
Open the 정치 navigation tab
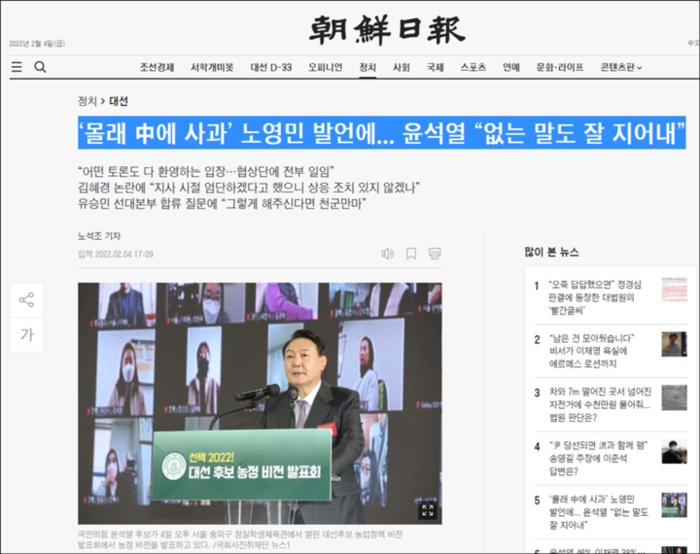coord(367,67)
